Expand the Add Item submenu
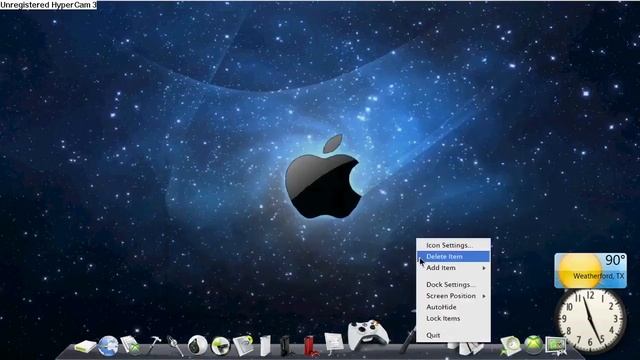 point(453,268)
